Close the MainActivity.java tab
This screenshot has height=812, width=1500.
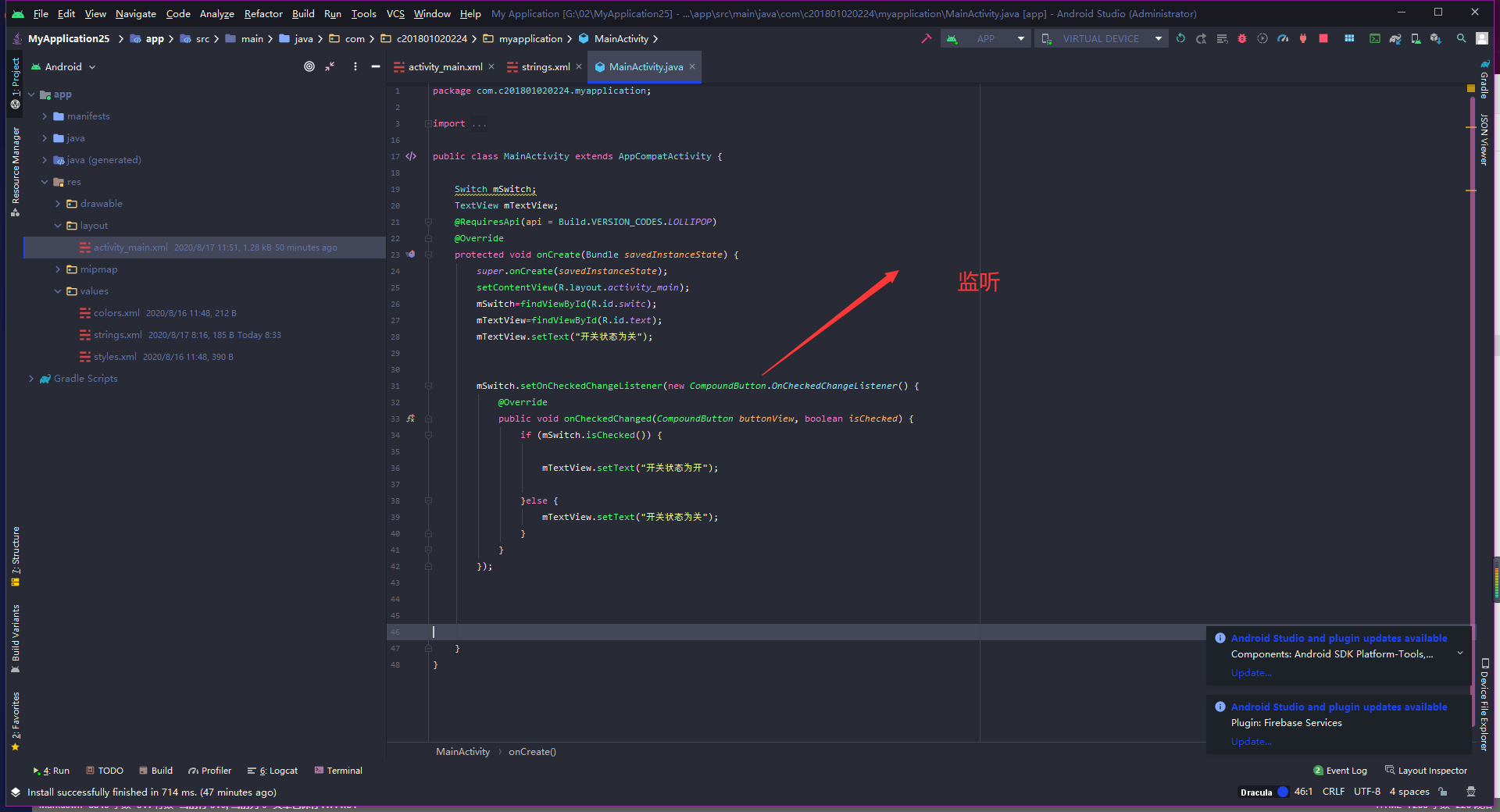[x=692, y=66]
